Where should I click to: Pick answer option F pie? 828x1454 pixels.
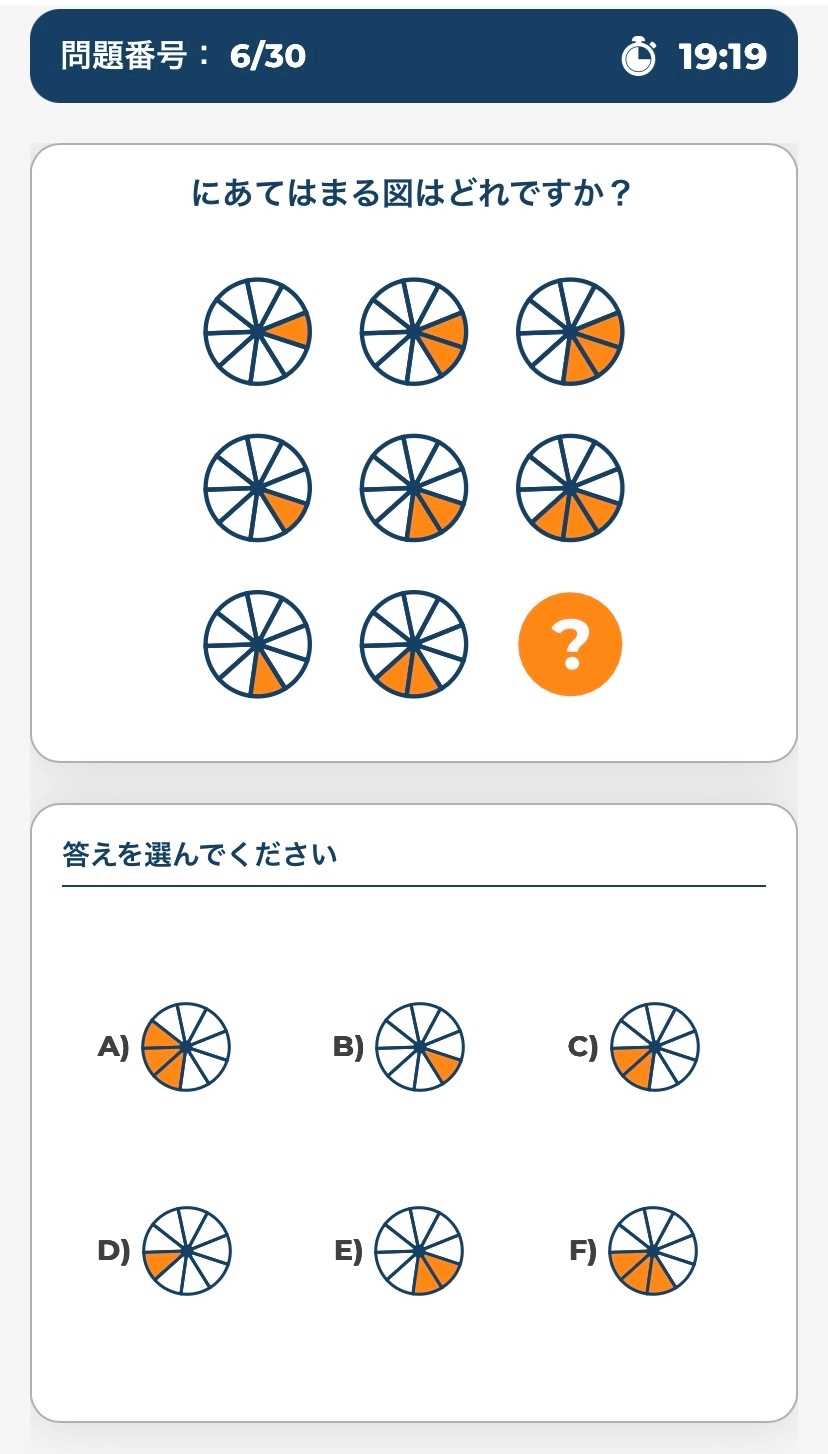(652, 1251)
